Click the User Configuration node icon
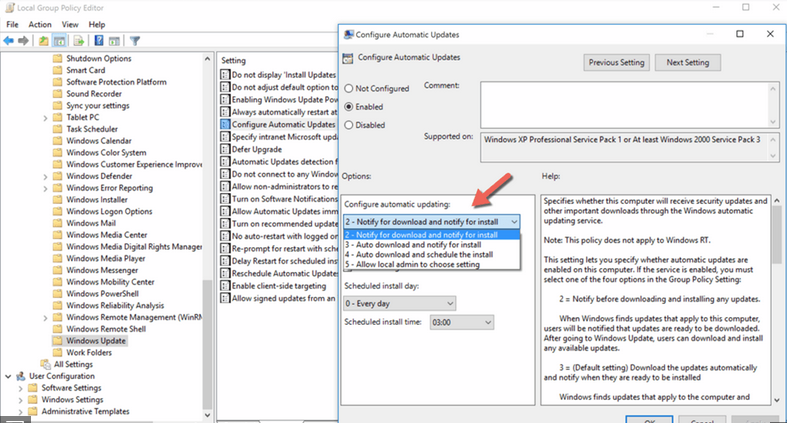 click(x=21, y=376)
